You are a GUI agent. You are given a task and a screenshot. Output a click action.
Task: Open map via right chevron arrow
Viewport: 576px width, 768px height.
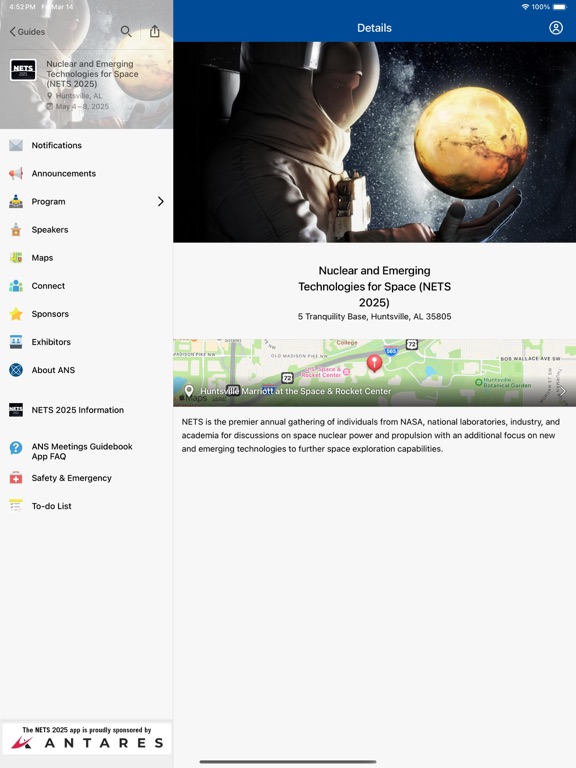[563, 391]
